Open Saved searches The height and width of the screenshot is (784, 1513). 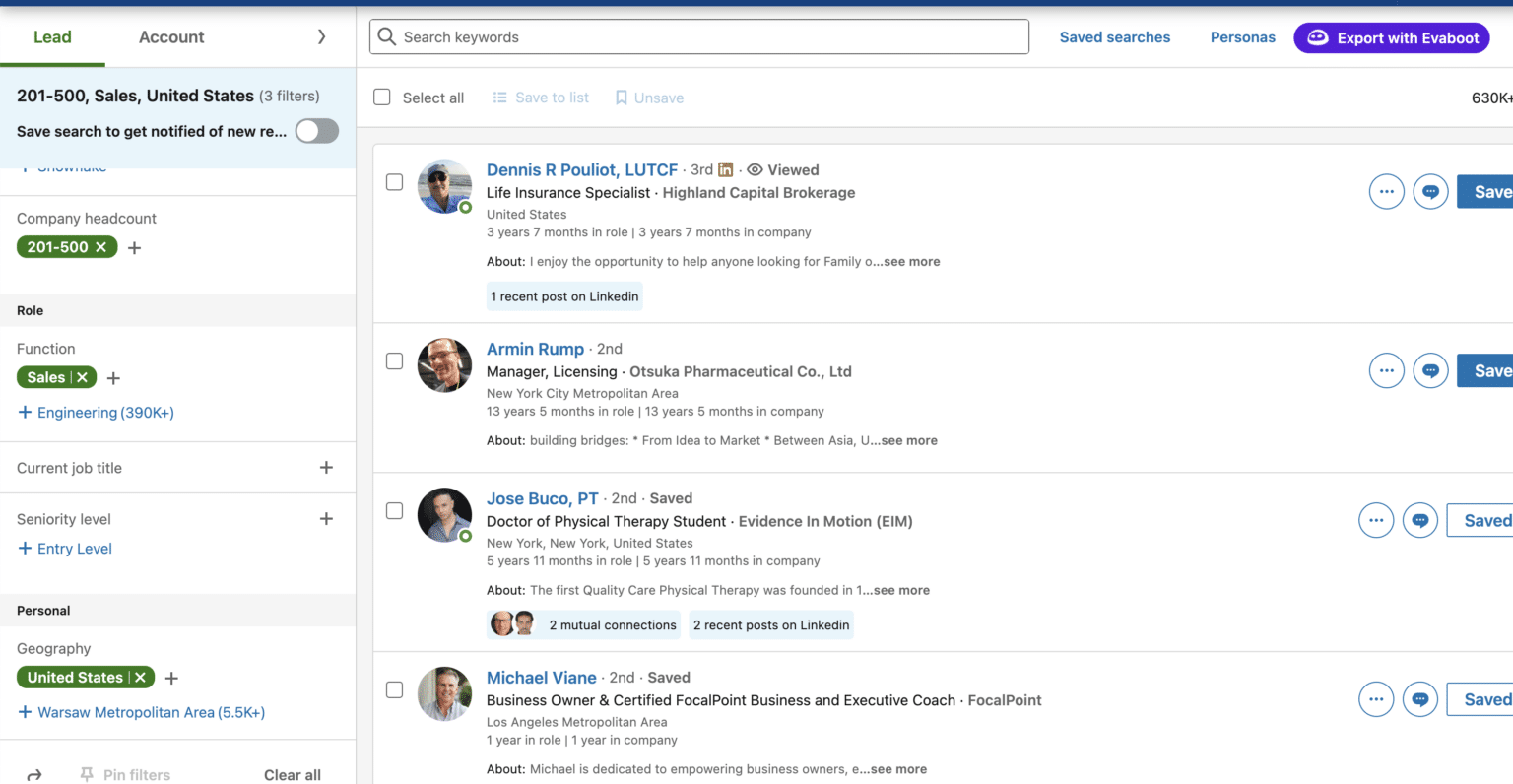pos(1114,36)
